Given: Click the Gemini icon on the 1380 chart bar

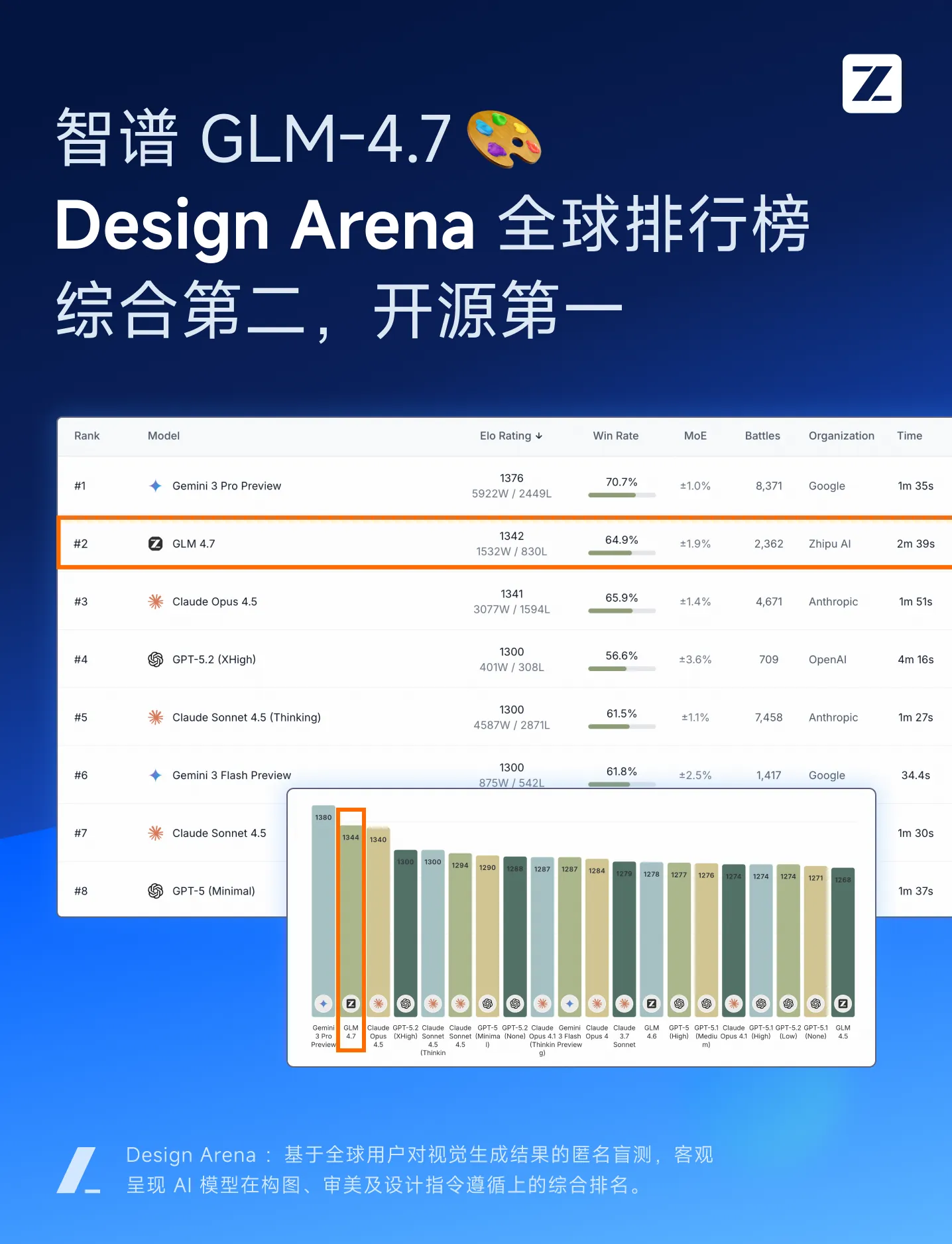Looking at the screenshot, I should pyautogui.click(x=324, y=1004).
